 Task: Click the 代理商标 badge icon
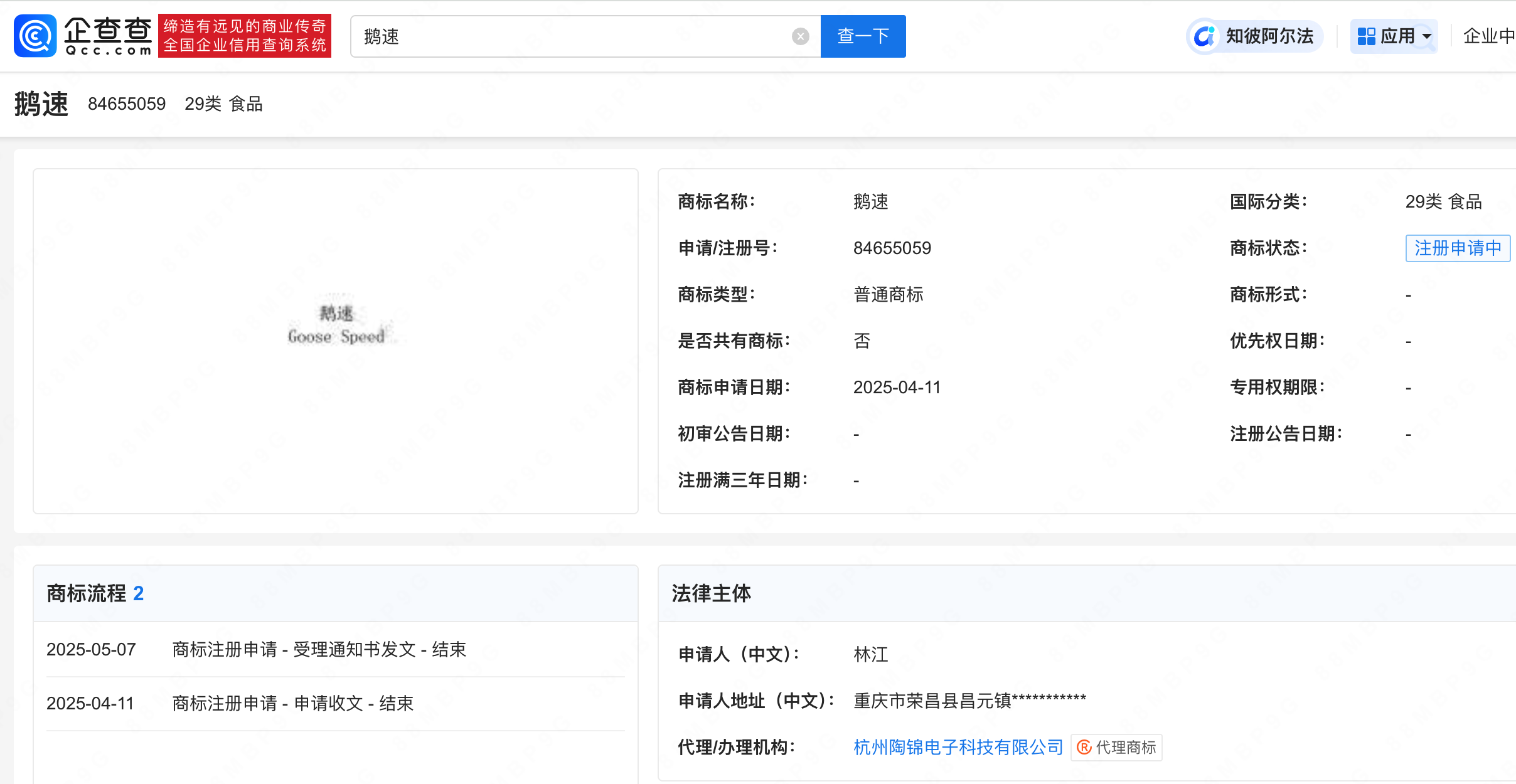tap(1084, 747)
